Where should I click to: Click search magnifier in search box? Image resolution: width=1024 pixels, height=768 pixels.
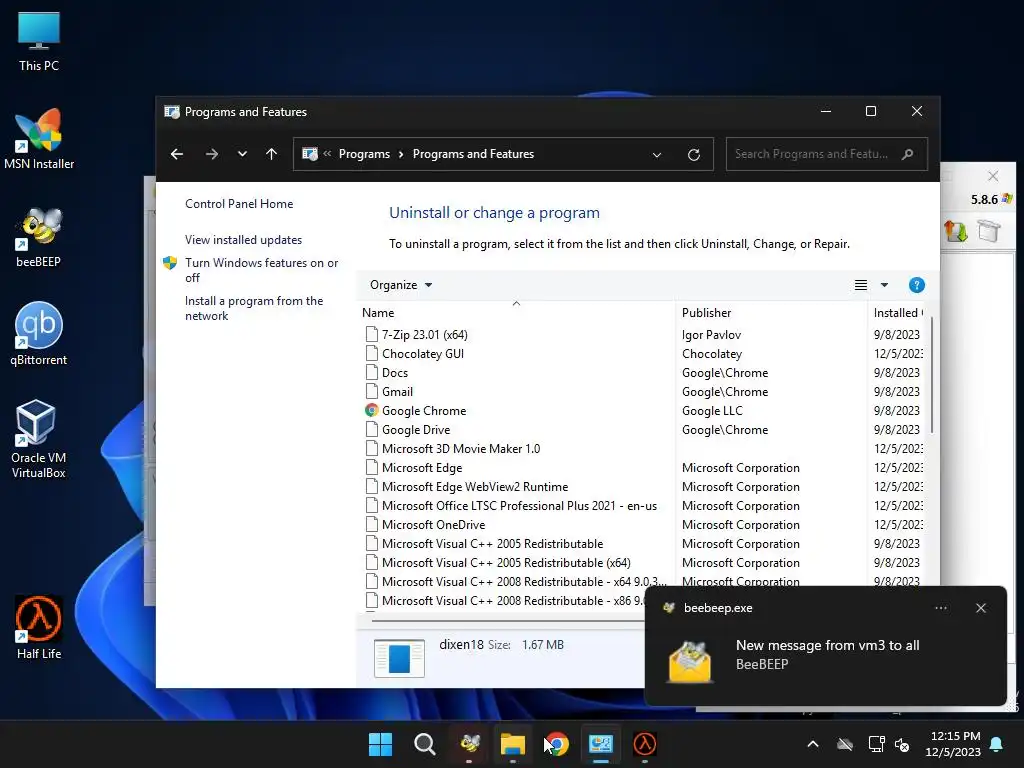coord(907,154)
